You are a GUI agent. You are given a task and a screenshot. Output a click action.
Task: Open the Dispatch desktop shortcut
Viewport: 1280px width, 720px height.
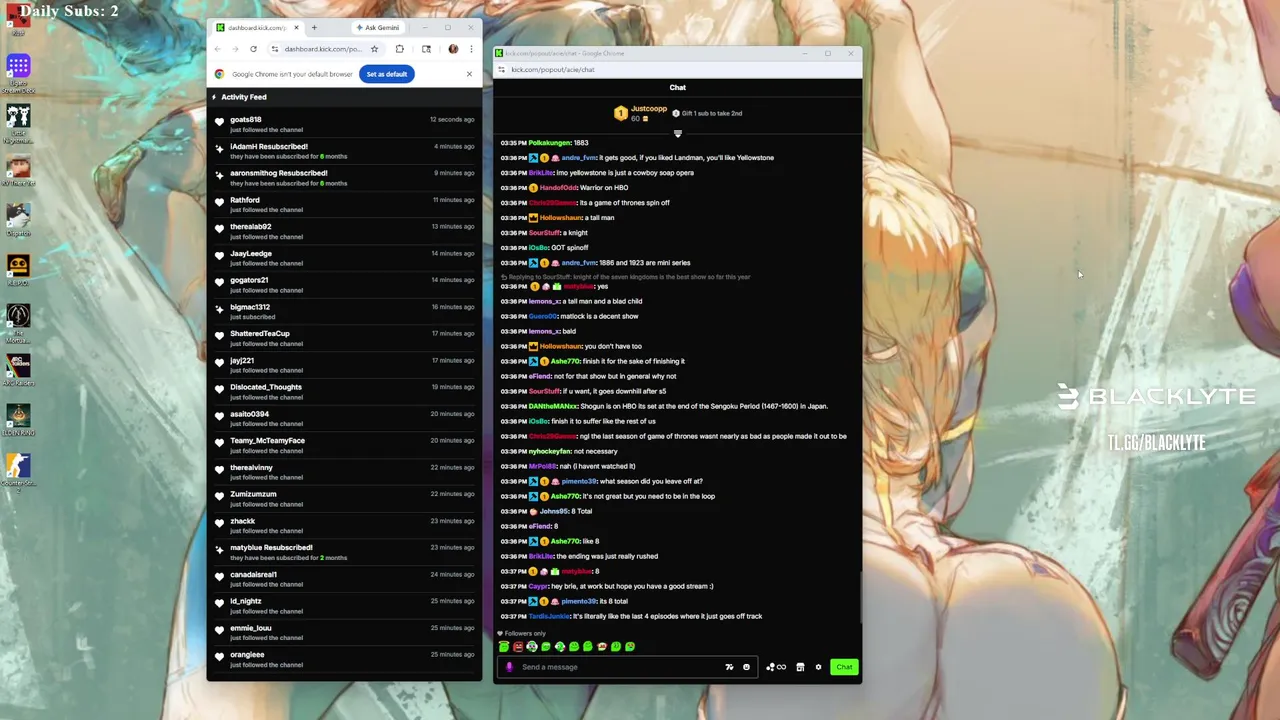[x=18, y=220]
